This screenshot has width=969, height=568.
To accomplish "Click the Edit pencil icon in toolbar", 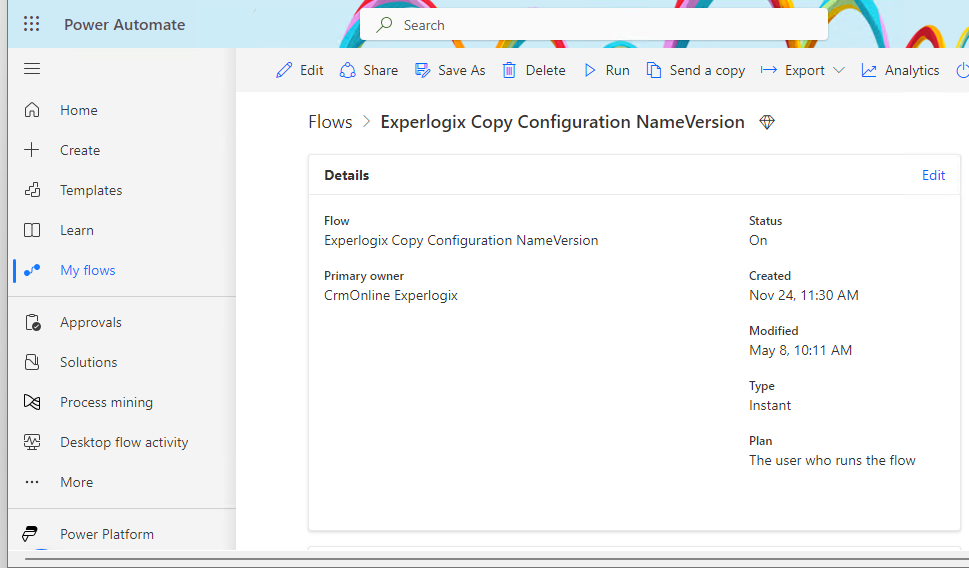I will (284, 70).
